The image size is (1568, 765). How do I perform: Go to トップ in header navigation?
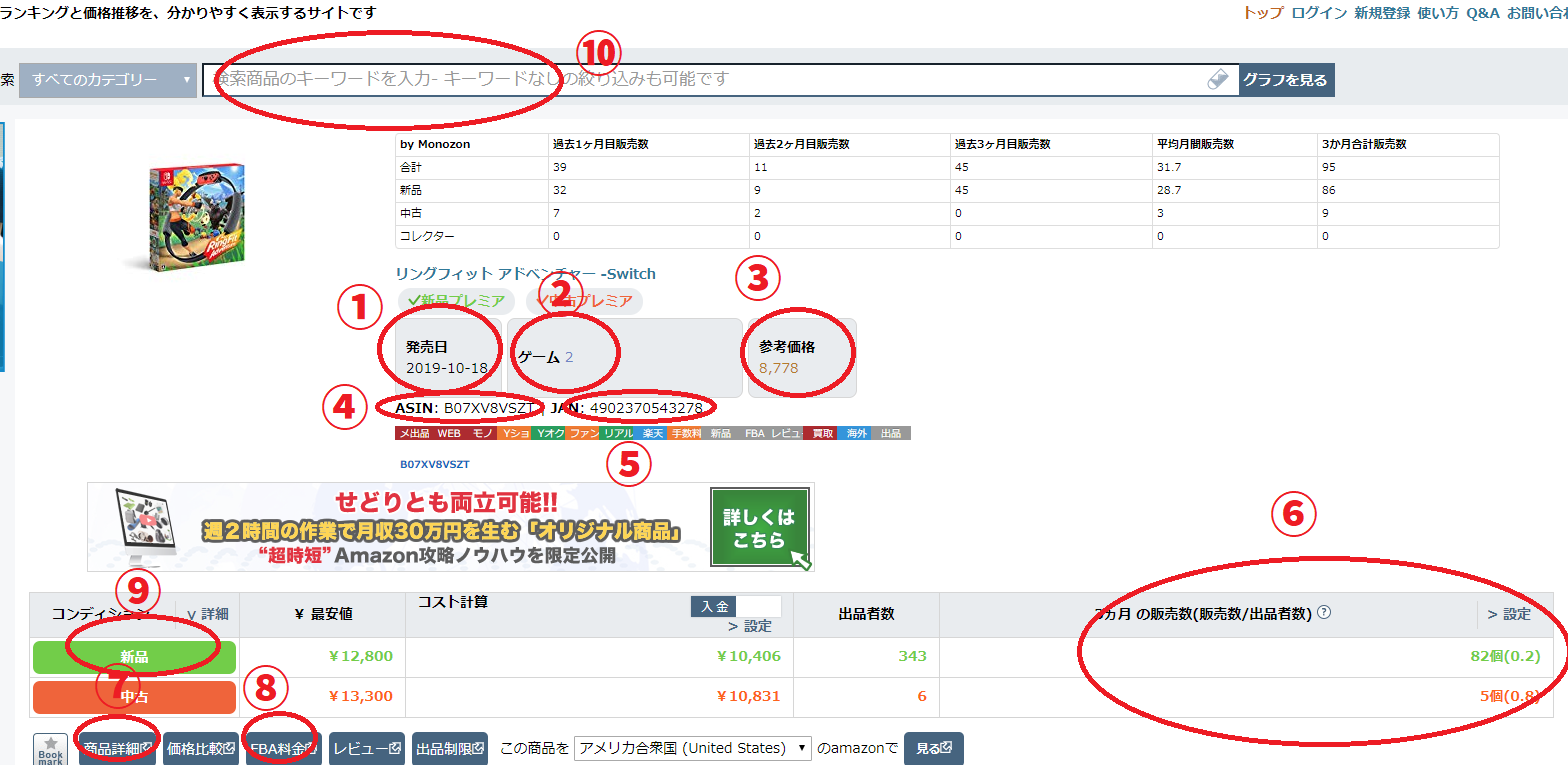tap(1262, 13)
